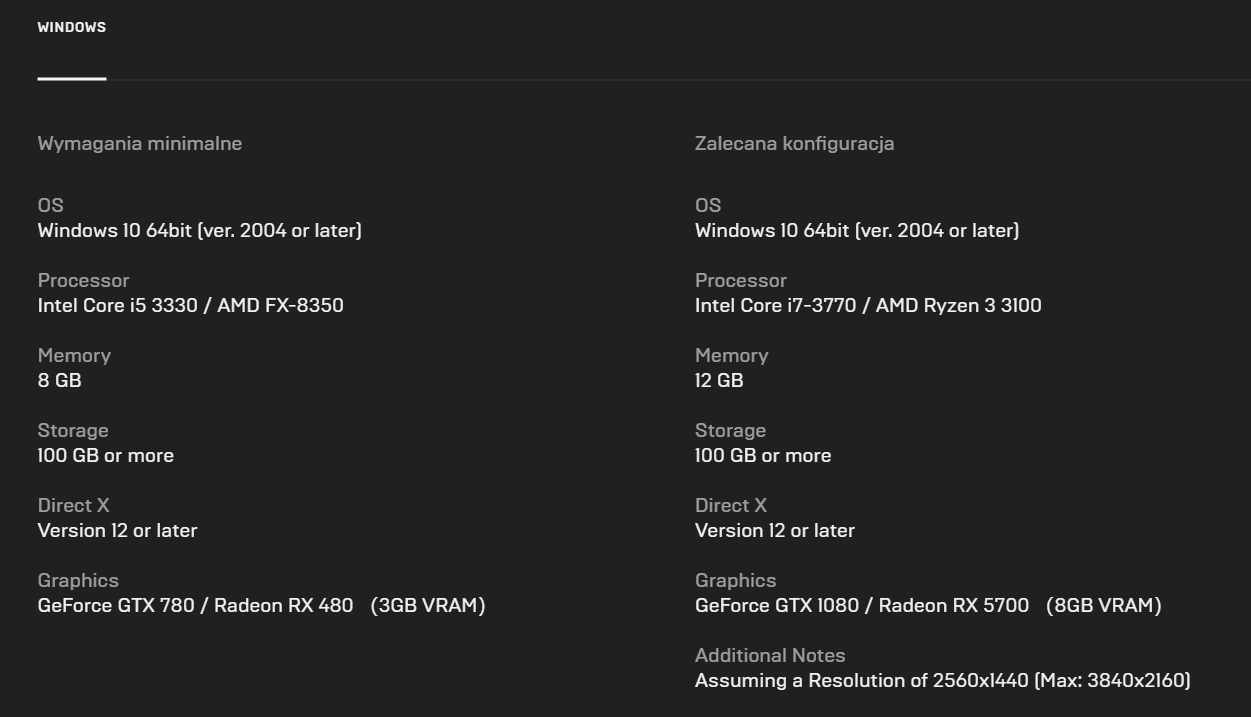Image resolution: width=1251 pixels, height=717 pixels.
Task: Click Version 12 or later under recommended Direct X
Action: (x=775, y=530)
